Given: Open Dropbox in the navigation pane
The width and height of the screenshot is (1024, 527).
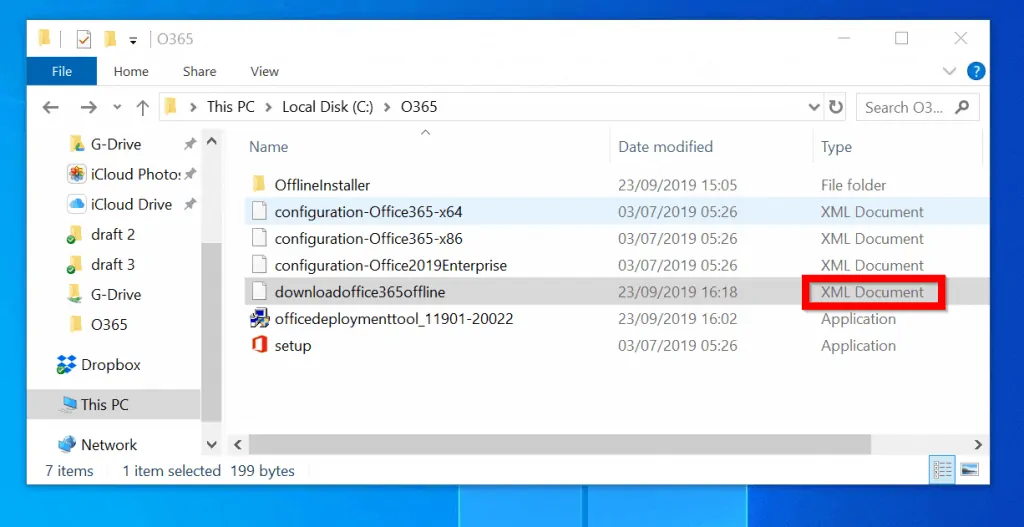Looking at the screenshot, I should [x=110, y=364].
